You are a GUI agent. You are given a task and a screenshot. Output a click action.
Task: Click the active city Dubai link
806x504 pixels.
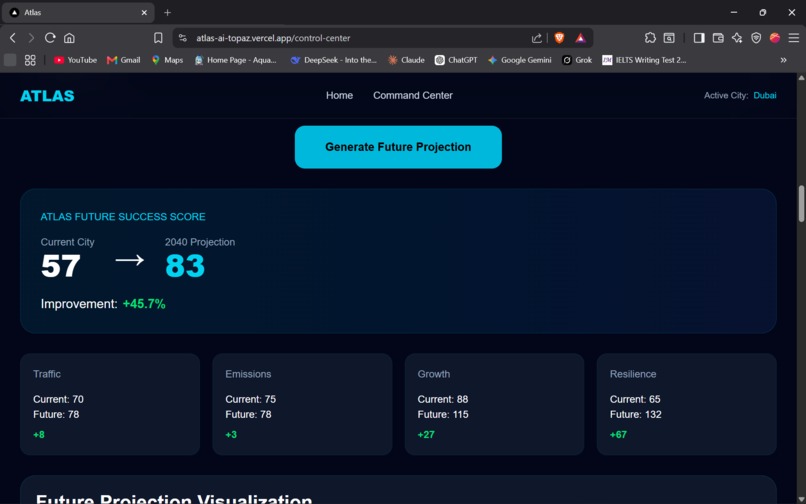764,95
